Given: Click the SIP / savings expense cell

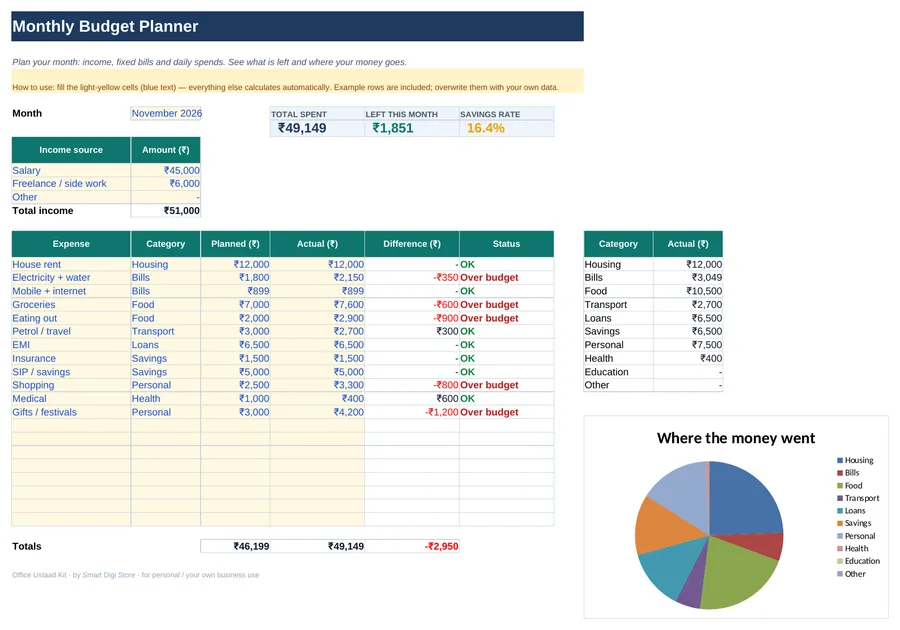Looking at the screenshot, I should (71, 372).
